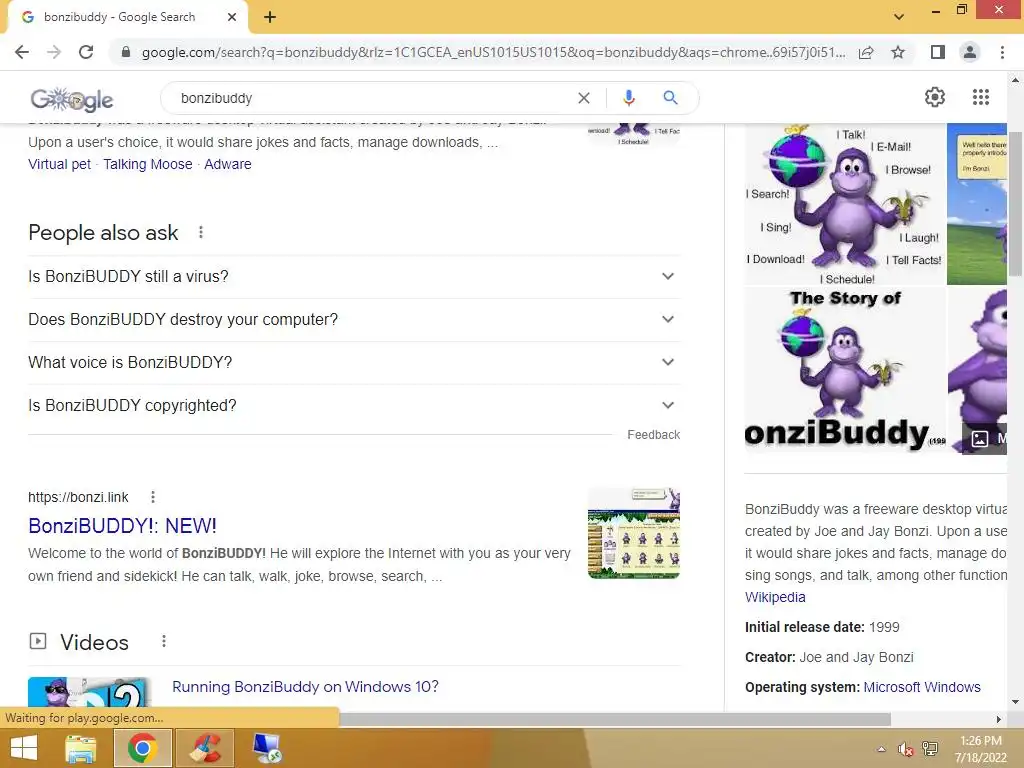This screenshot has height=768, width=1024.
Task: Expand "Is BonziBUDDY still a virus?"
Action: click(354, 276)
